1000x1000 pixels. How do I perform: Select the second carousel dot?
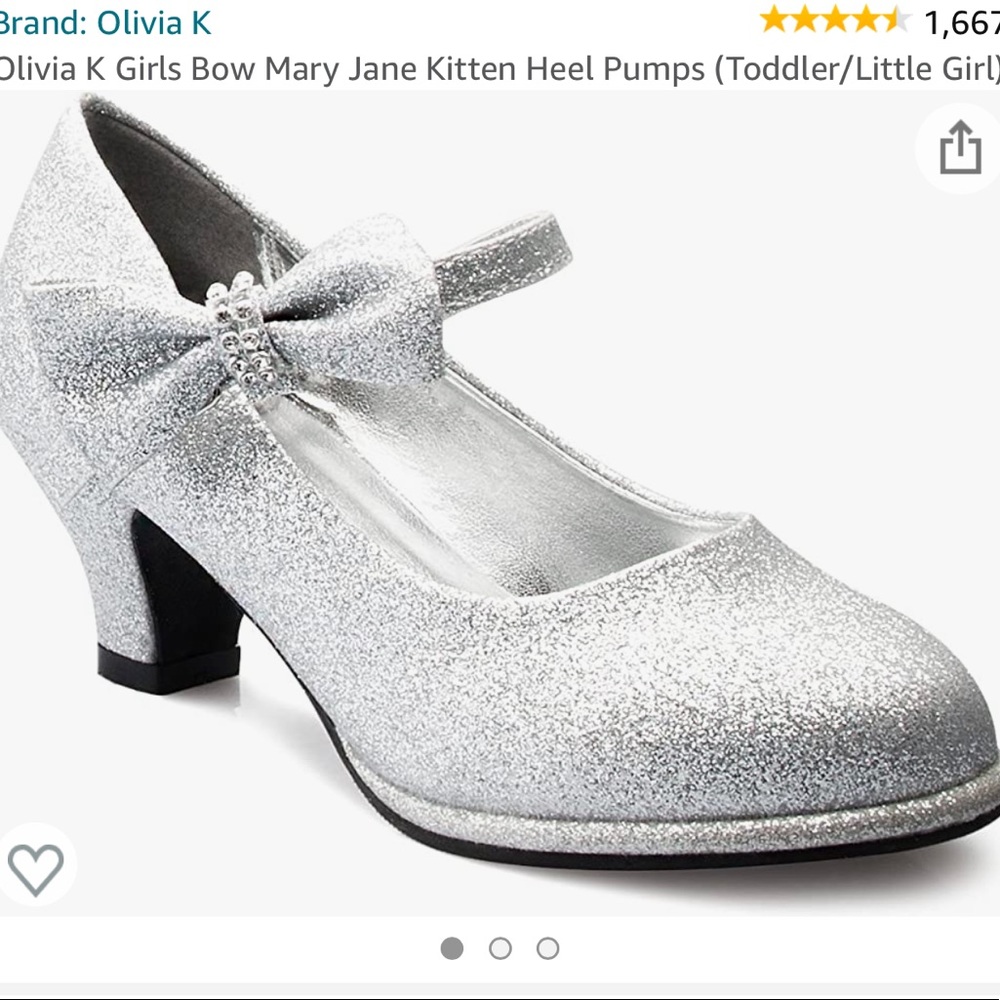click(500, 948)
